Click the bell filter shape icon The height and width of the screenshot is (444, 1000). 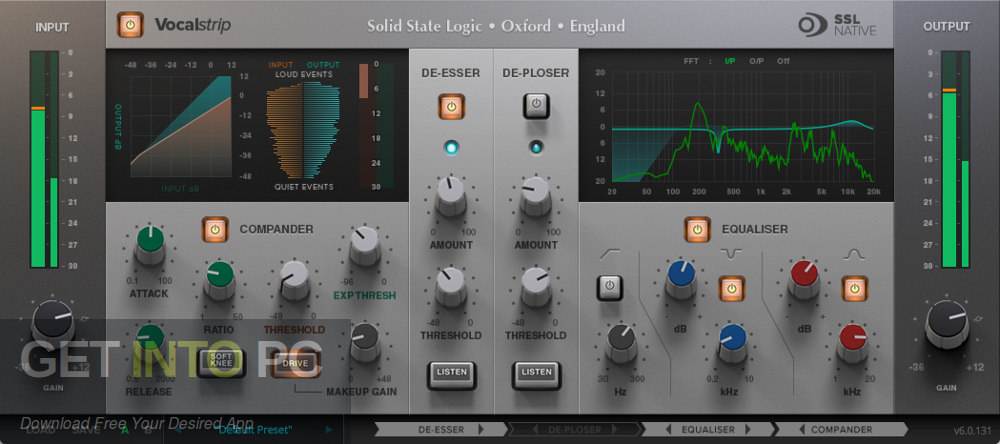click(x=854, y=254)
